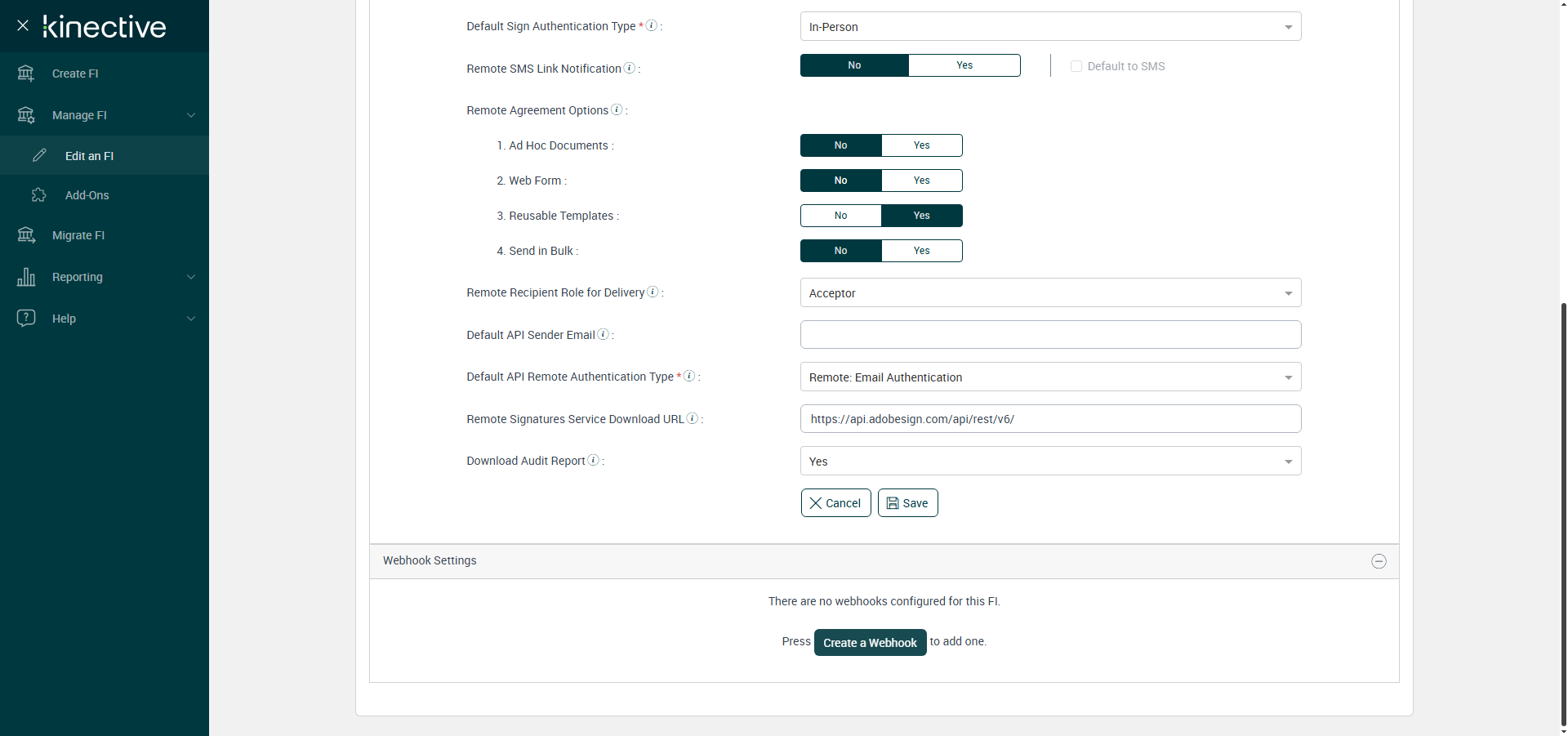Open Remote Recipient Role for Delivery dropdown
The width and height of the screenshot is (1568, 736).
(x=1050, y=293)
